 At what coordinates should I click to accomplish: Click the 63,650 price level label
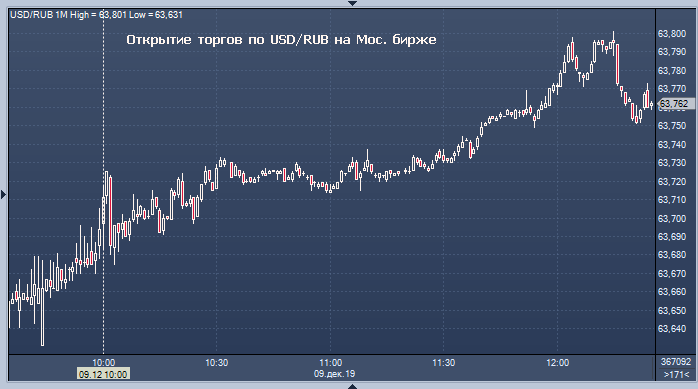(672, 310)
